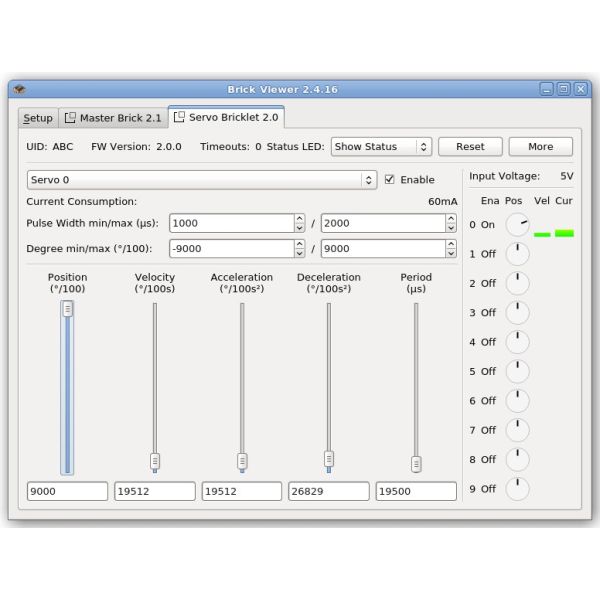Click the Deceleration slider handle

(329, 458)
